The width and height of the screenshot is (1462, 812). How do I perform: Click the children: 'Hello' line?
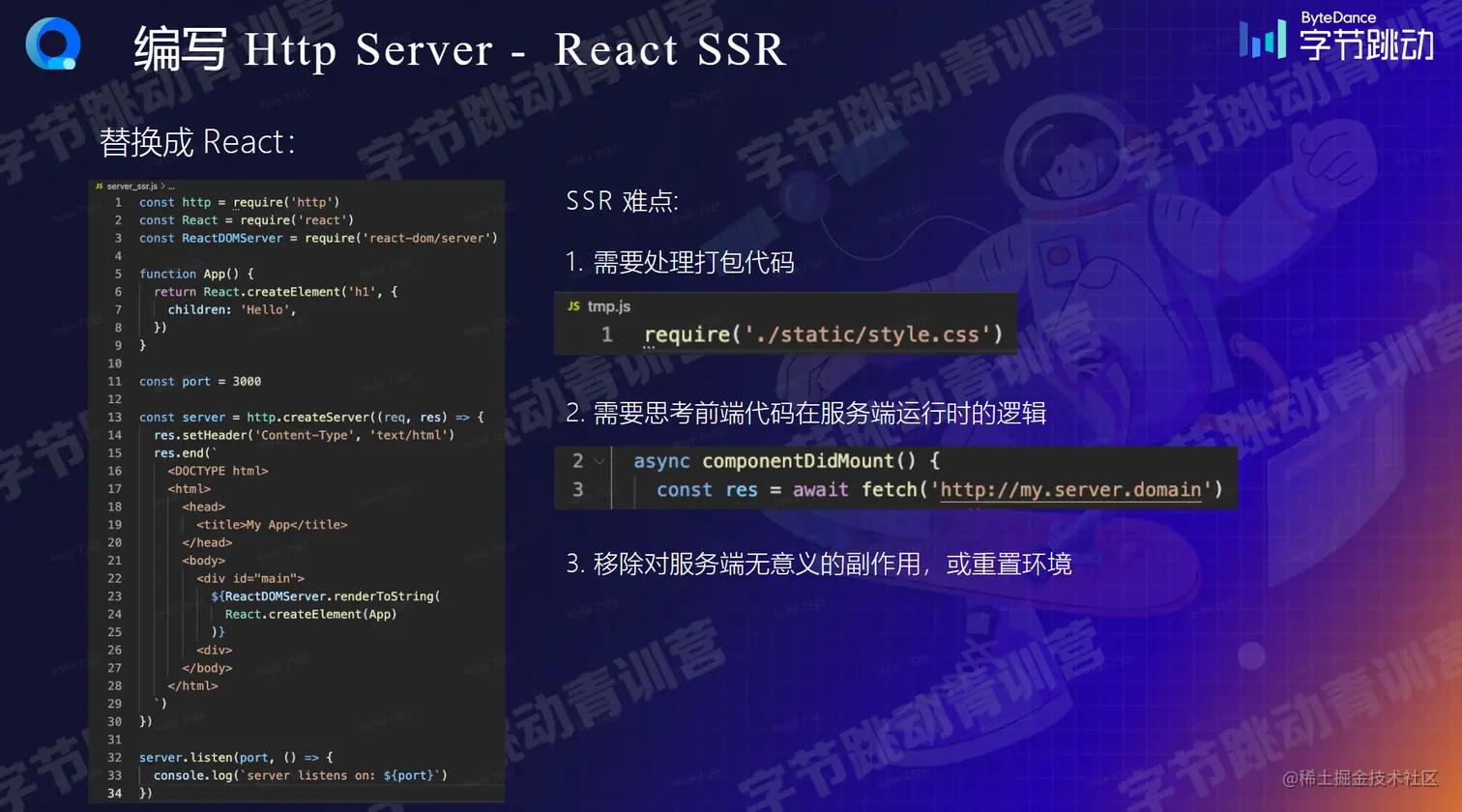click(x=232, y=309)
